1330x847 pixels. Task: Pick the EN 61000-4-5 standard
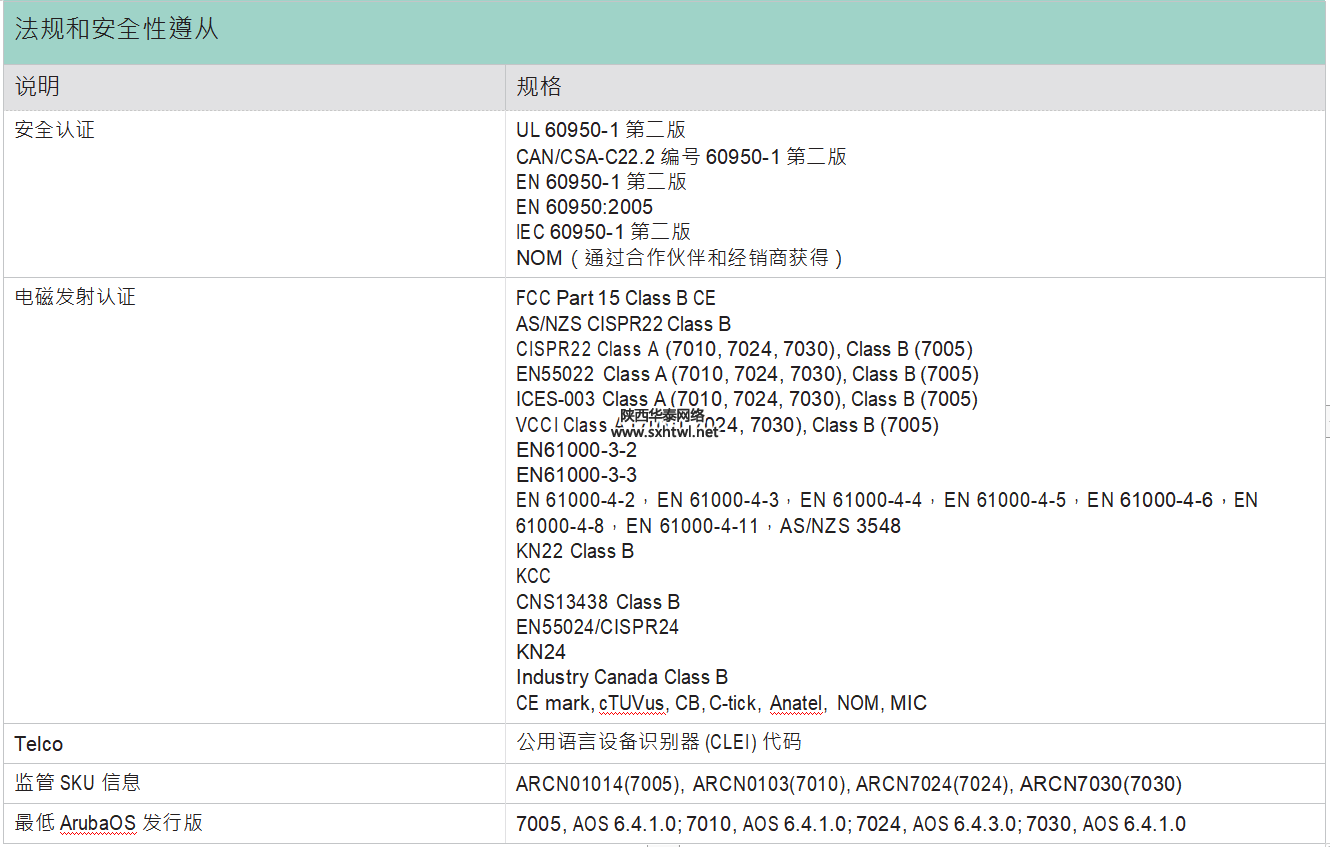[x=1005, y=500]
